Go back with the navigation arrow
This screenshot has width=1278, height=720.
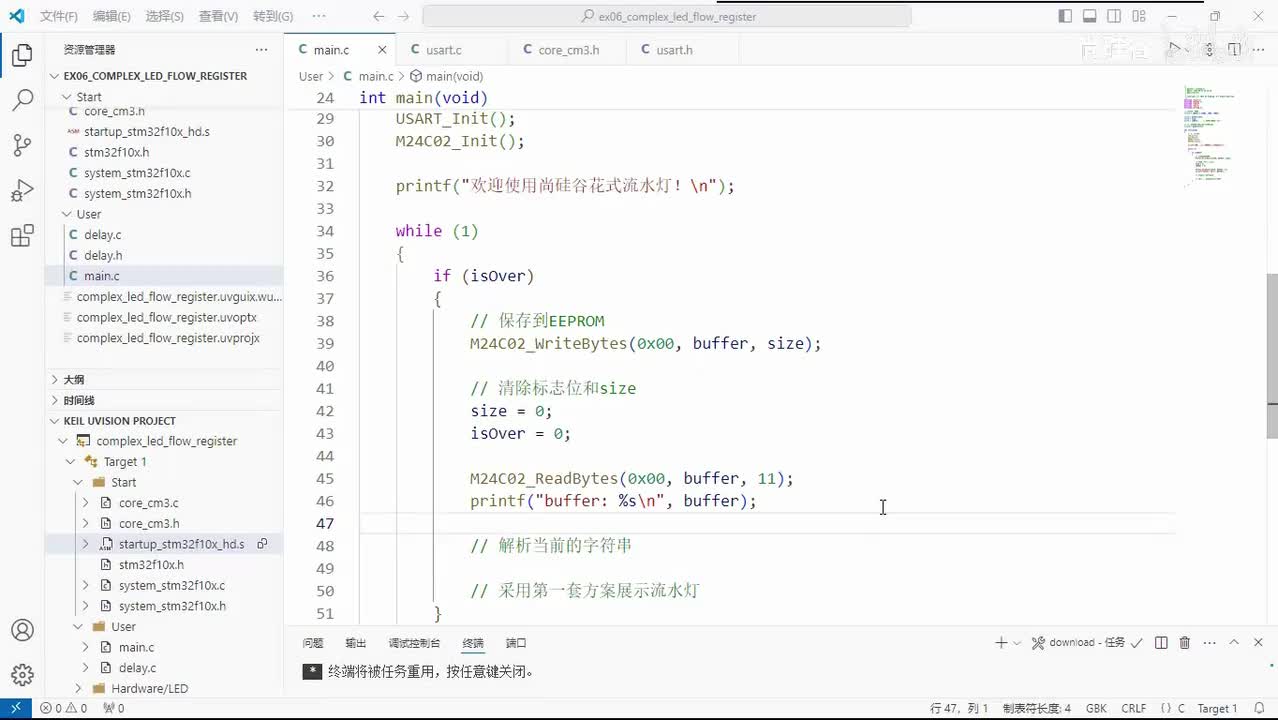[x=378, y=16]
